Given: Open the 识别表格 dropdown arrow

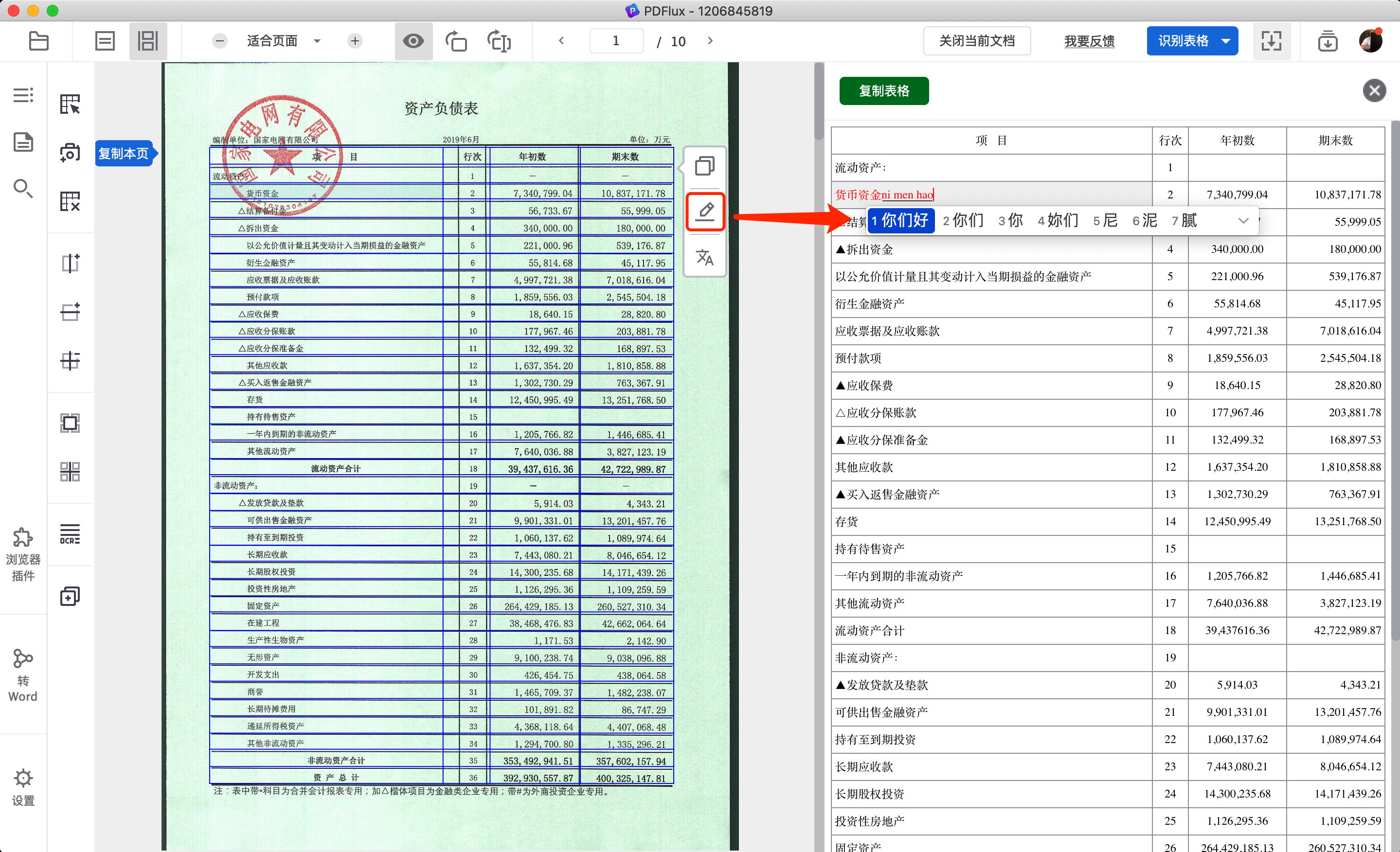Looking at the screenshot, I should coord(1225,41).
